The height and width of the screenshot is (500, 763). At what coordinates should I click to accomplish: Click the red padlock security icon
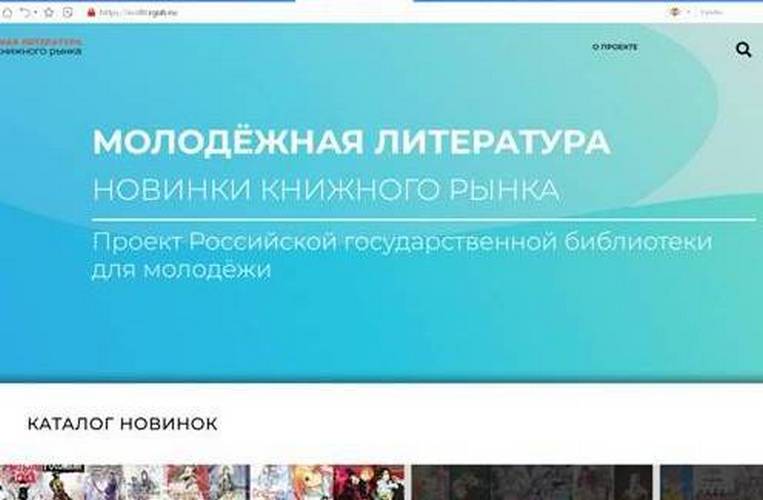click(x=91, y=13)
